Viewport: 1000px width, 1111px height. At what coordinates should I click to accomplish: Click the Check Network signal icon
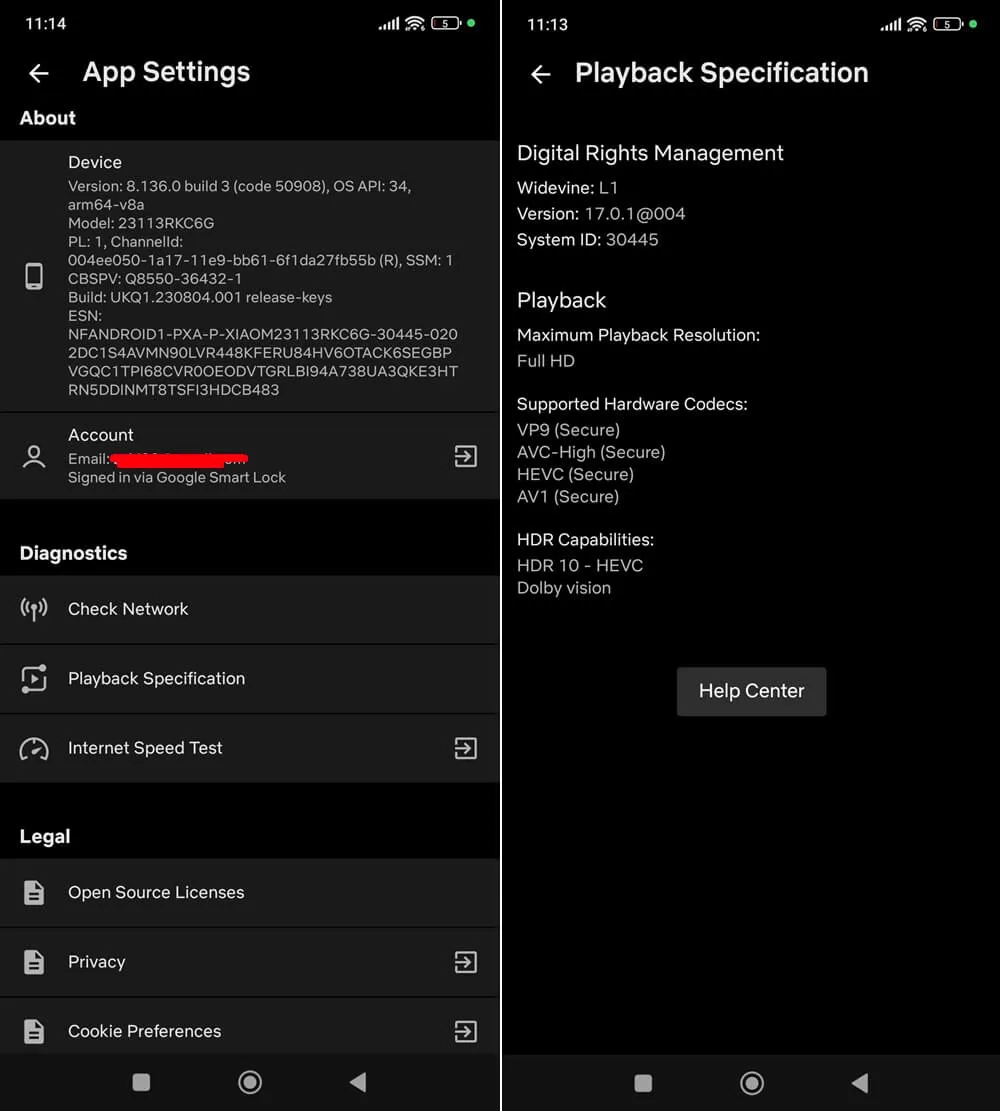tap(33, 609)
